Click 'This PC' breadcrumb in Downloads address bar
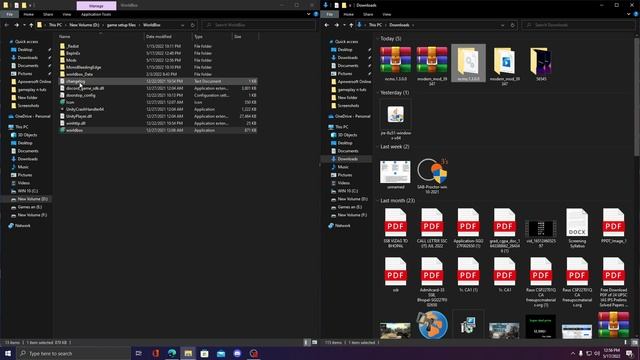Viewport: 640px width, 360px height. (x=375, y=25)
